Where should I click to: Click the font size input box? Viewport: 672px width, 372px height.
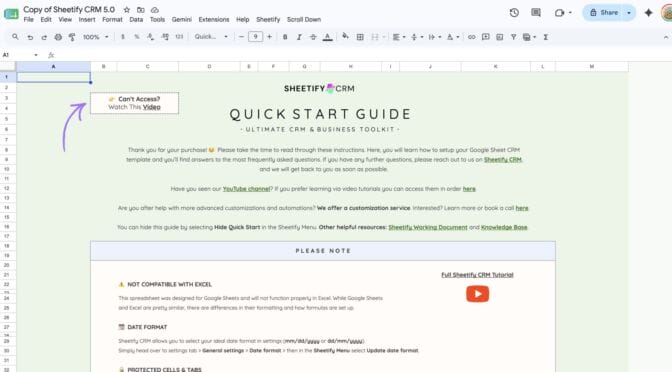point(255,37)
